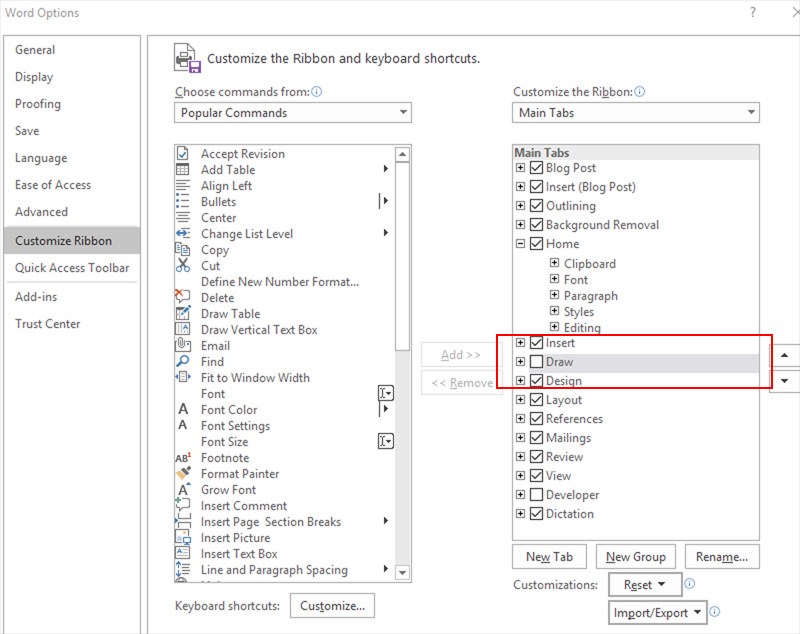Collapse the Home tab tree node
The image size is (800, 634).
click(x=520, y=244)
